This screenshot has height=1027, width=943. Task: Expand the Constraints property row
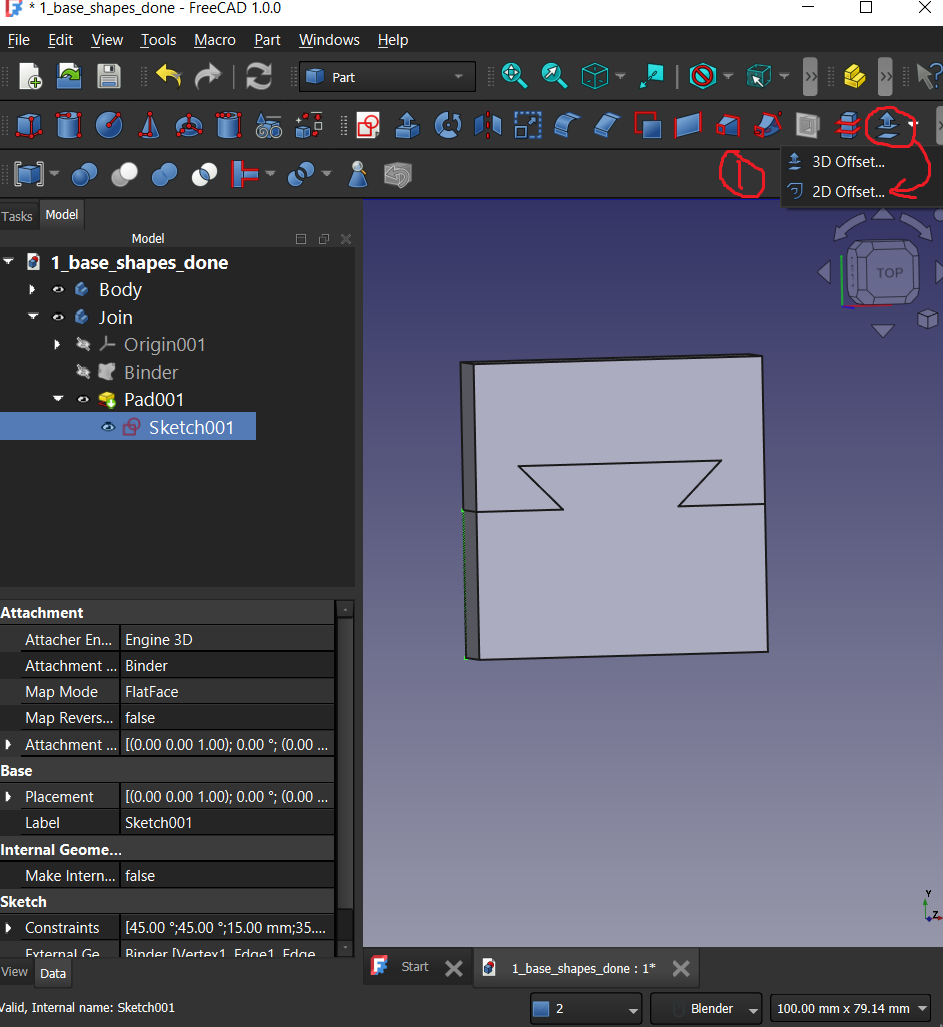[8, 928]
